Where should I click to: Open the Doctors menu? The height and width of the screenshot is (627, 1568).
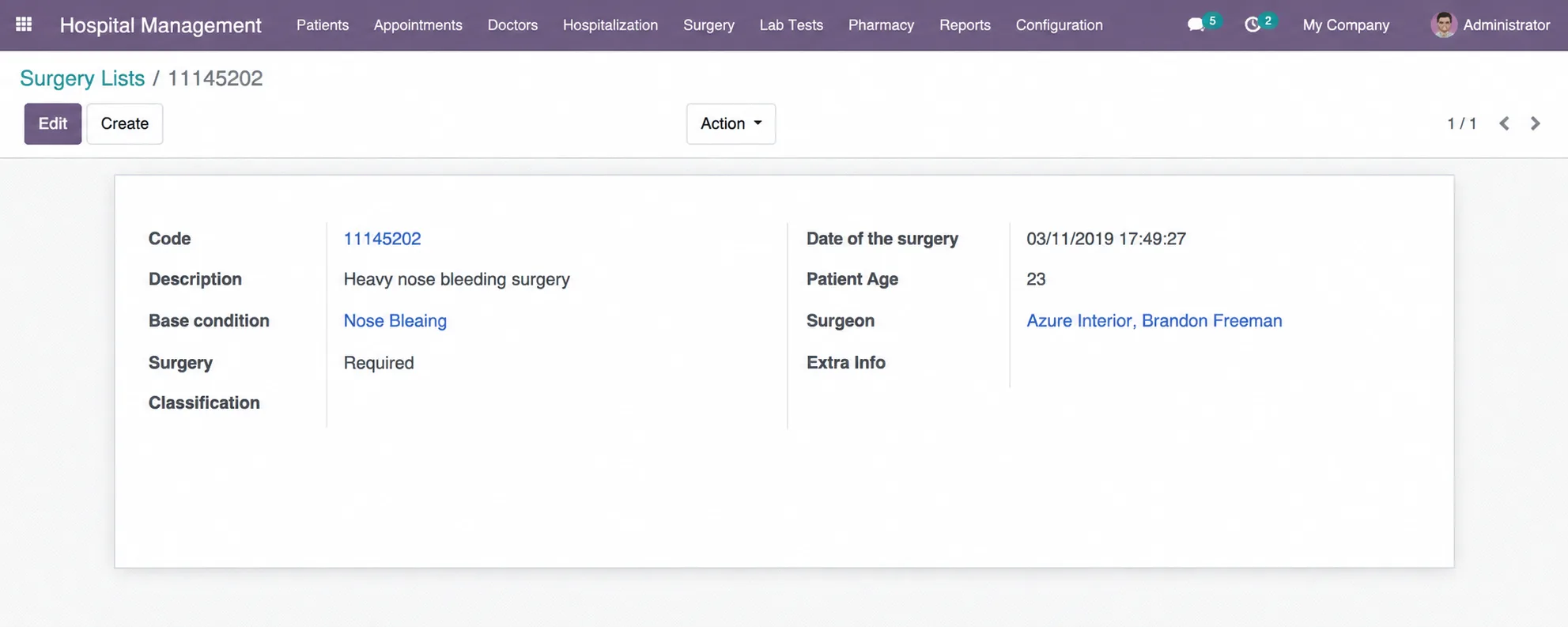[x=512, y=25]
